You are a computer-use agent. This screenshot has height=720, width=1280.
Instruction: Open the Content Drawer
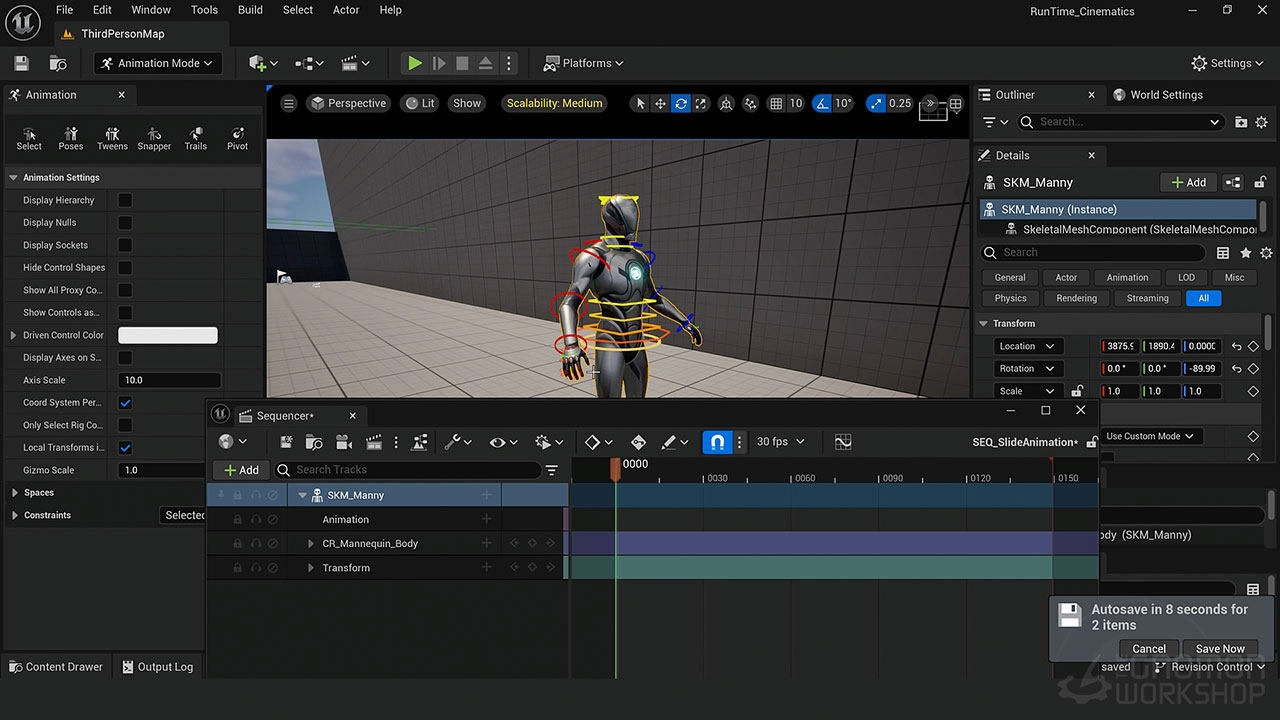point(55,666)
